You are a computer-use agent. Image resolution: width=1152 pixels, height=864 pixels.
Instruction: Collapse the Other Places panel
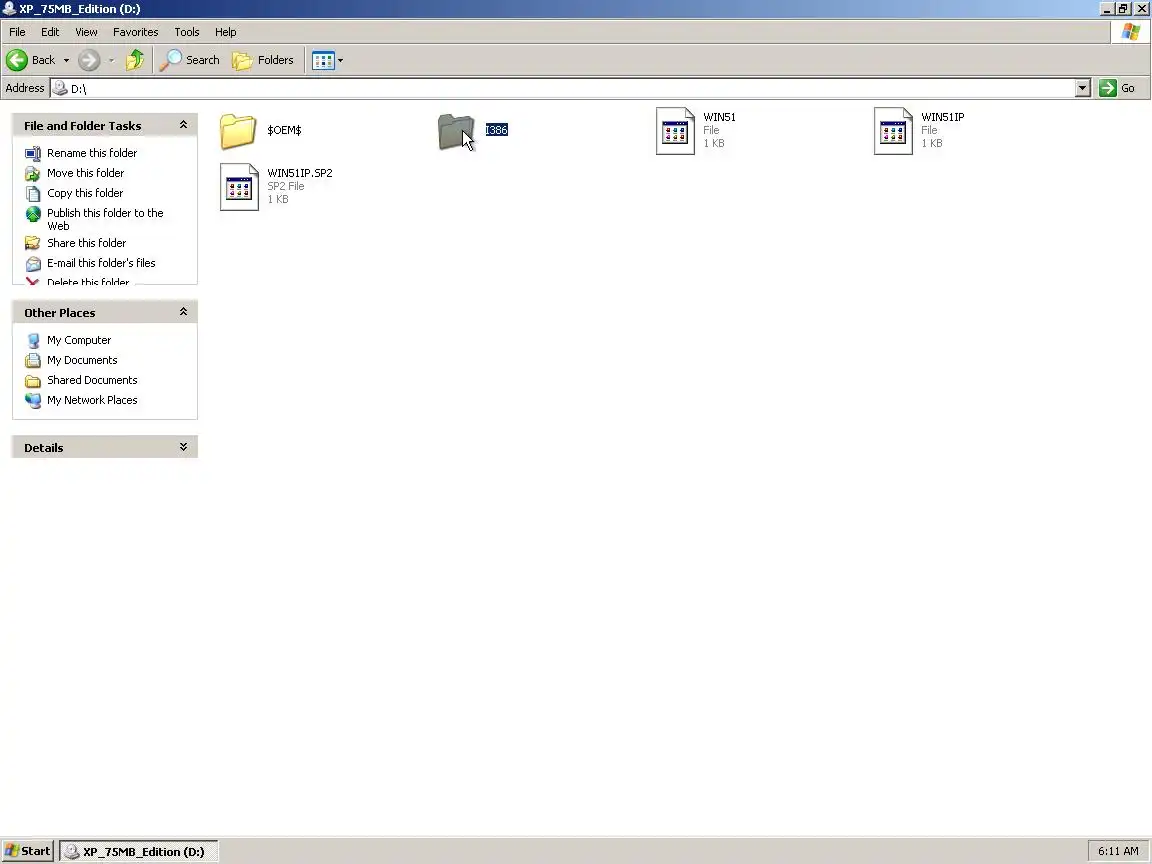coord(183,312)
